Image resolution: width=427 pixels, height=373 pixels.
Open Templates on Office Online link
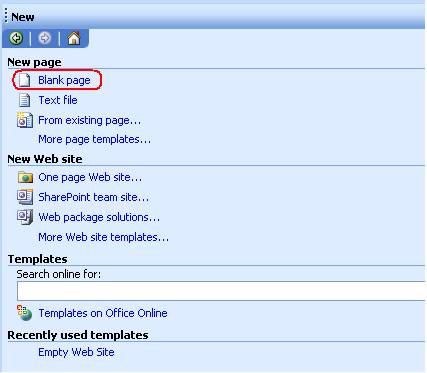(x=103, y=313)
